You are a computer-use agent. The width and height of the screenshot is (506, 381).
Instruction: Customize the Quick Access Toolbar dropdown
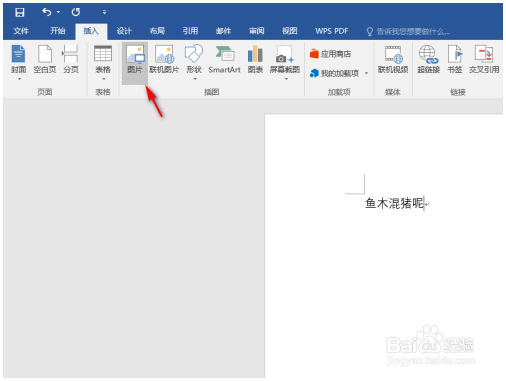[x=104, y=12]
